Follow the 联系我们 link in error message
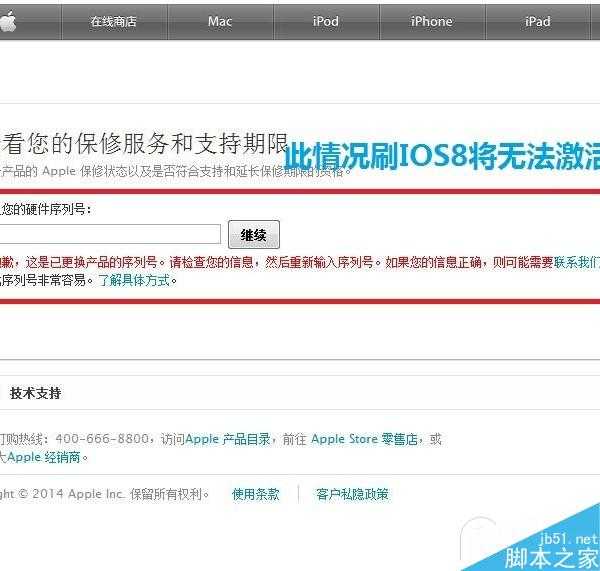600x571 pixels. click(x=577, y=262)
